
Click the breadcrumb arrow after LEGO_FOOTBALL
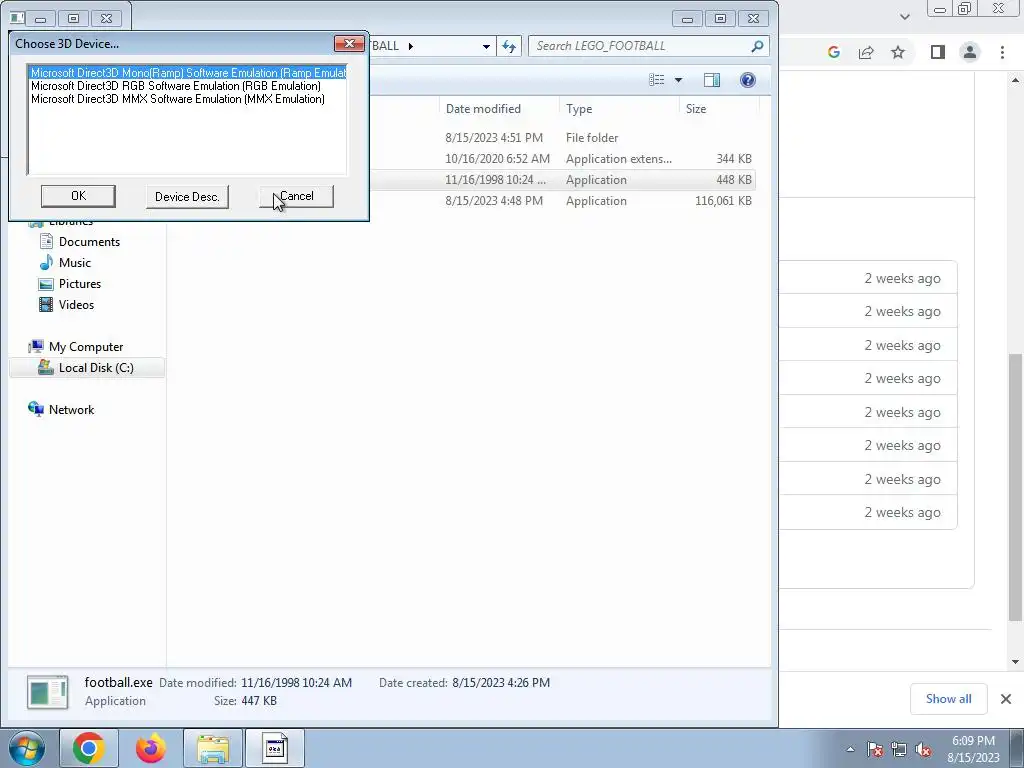point(411,46)
